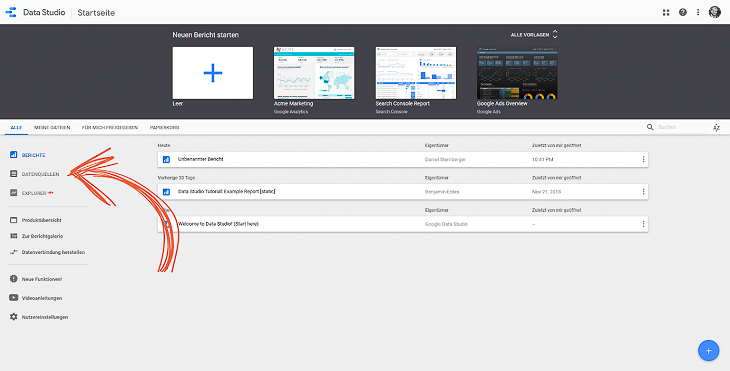
Task: Click the blue floating create button
Action: (x=708, y=351)
